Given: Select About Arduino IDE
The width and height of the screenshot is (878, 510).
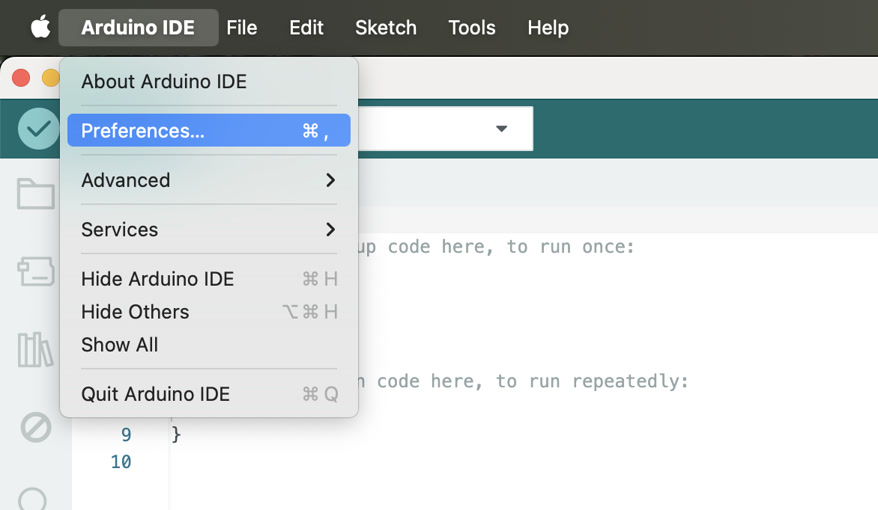Looking at the screenshot, I should 209,82.
